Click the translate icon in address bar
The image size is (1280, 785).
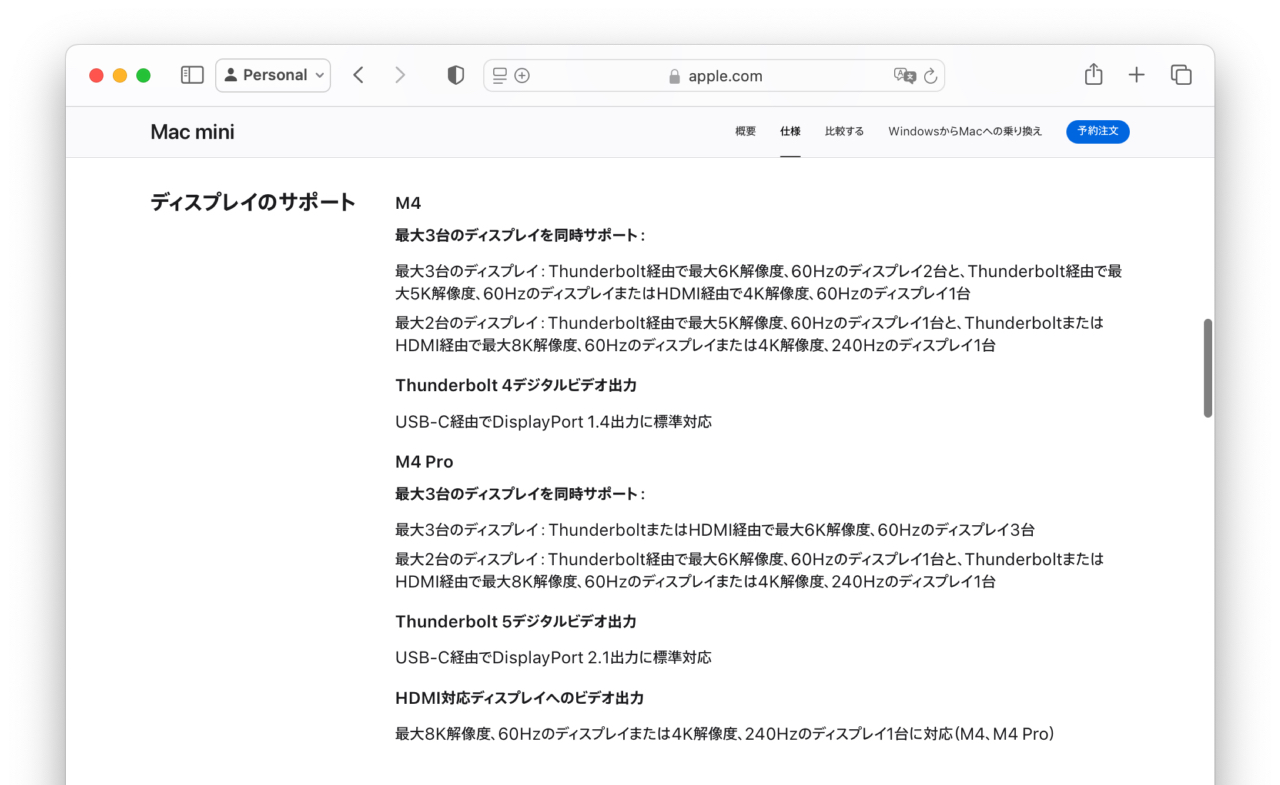click(x=905, y=75)
